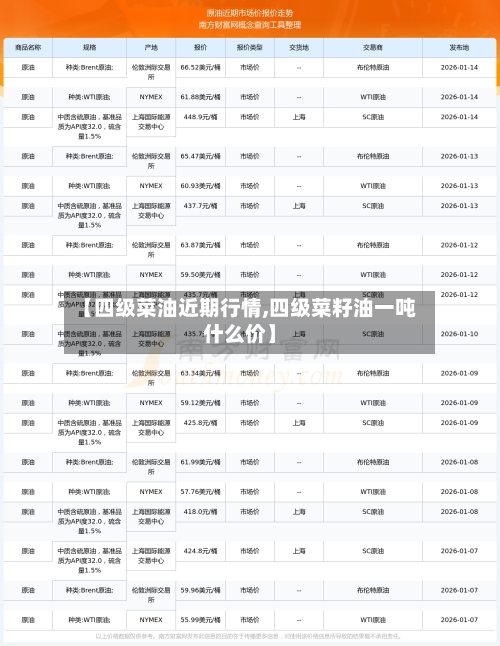Click the price 59.50美元/桶

pyautogui.click(x=201, y=275)
